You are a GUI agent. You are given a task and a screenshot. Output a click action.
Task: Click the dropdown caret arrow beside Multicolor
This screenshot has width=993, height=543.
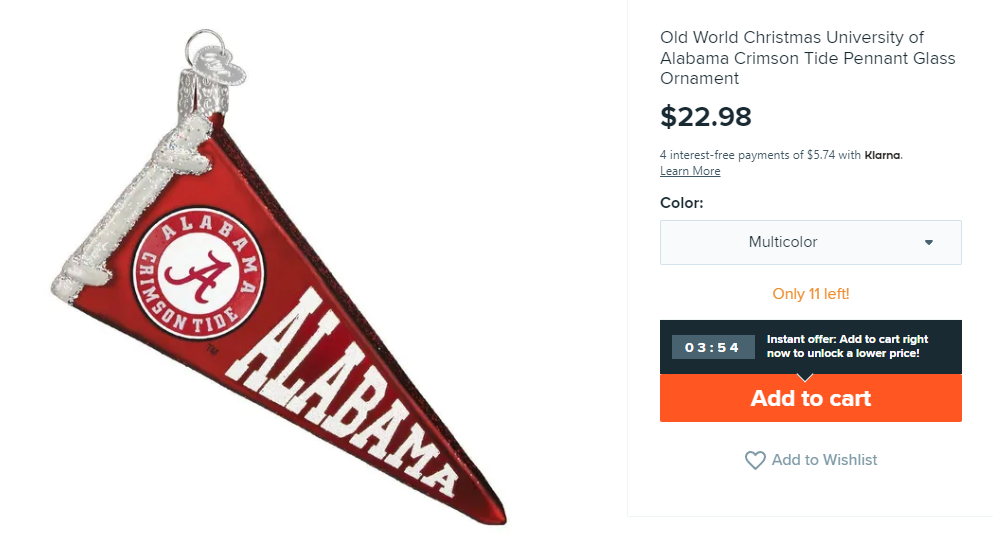pyautogui.click(x=929, y=242)
